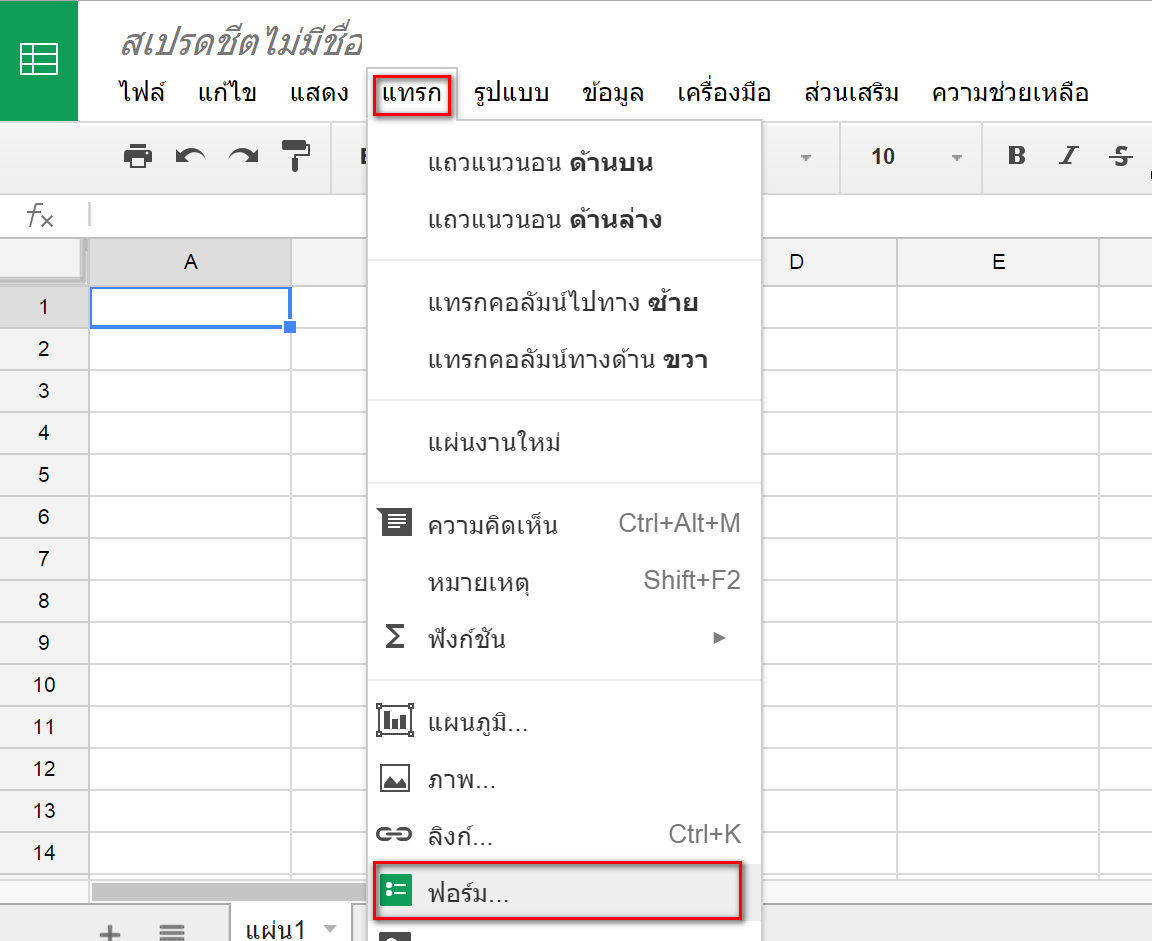Choose แผ่นงานใหม่ menu item
Viewport: 1152px width, 941px height.
click(564, 442)
